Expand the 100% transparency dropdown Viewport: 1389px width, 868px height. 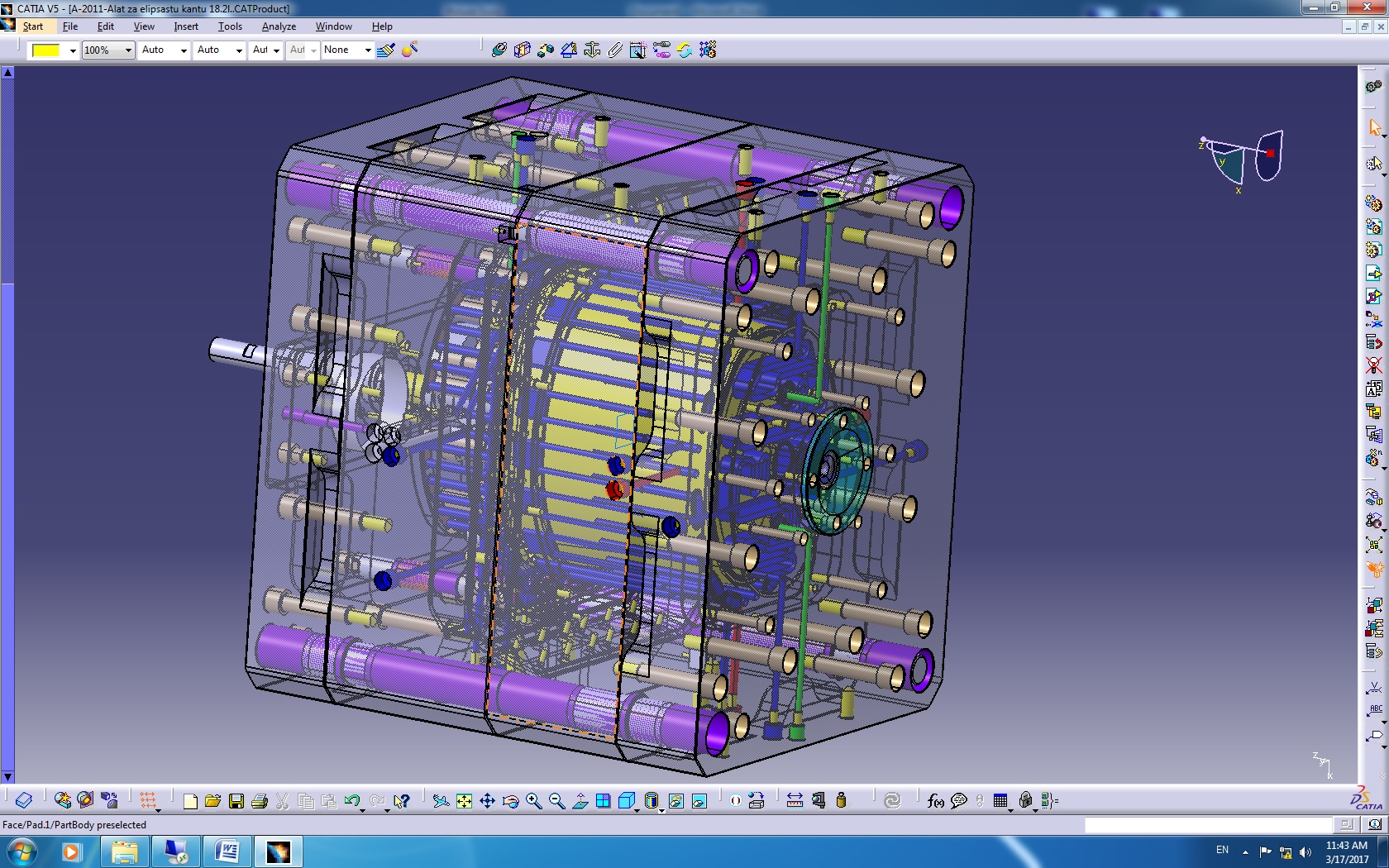point(128,50)
